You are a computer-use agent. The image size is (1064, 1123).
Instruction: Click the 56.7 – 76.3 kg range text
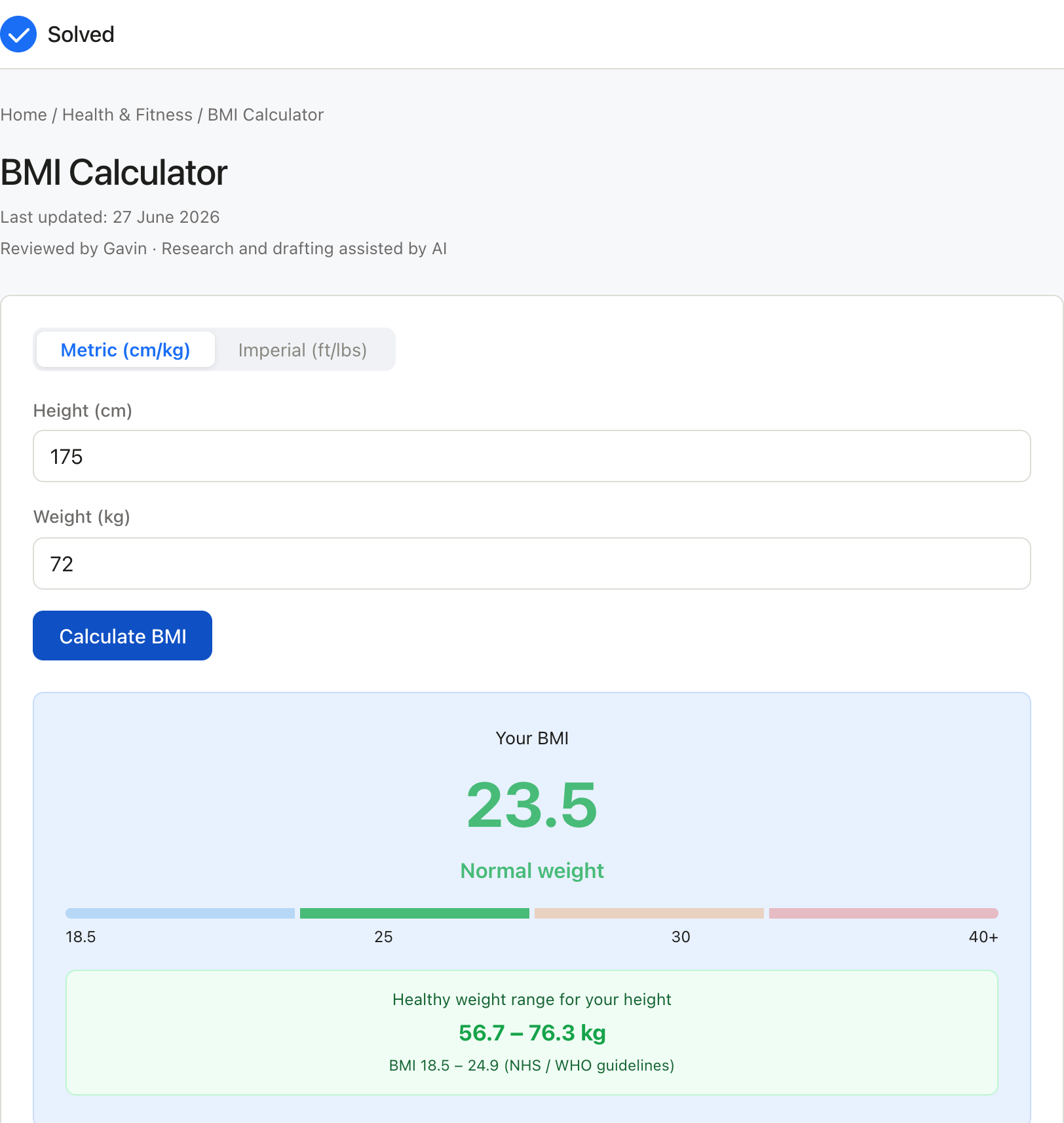click(532, 1033)
